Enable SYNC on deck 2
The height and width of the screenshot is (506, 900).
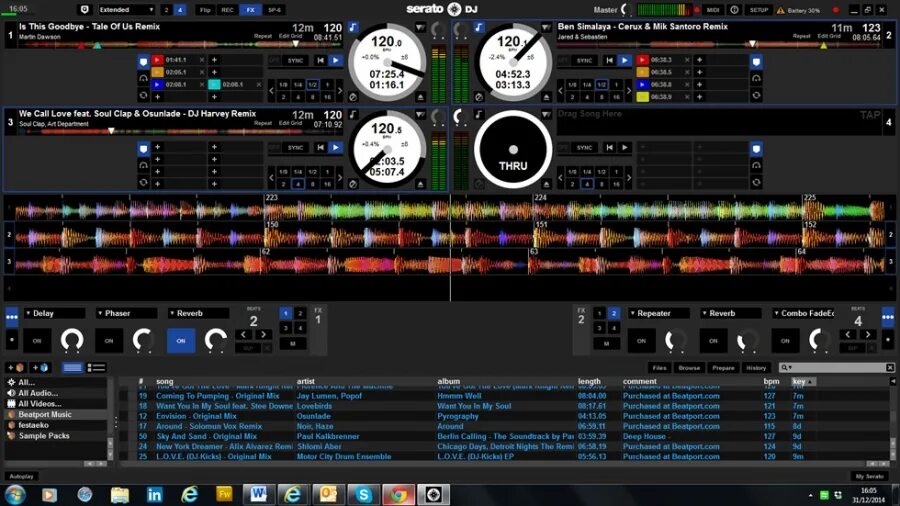pos(584,60)
